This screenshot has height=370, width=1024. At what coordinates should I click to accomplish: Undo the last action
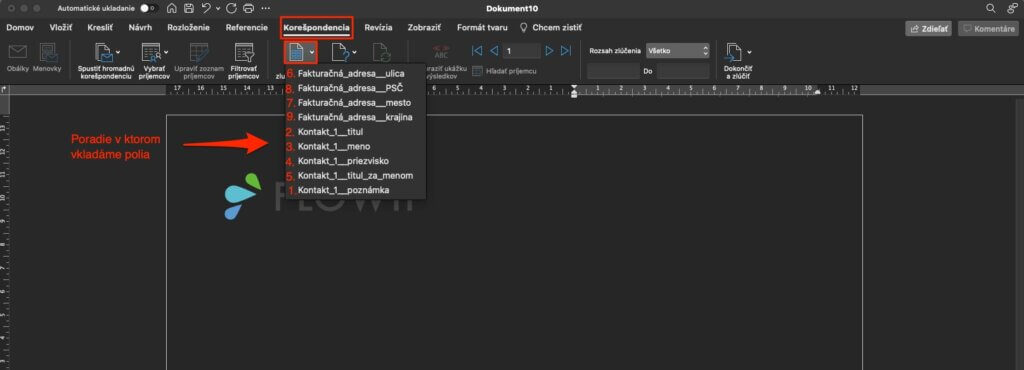206,8
